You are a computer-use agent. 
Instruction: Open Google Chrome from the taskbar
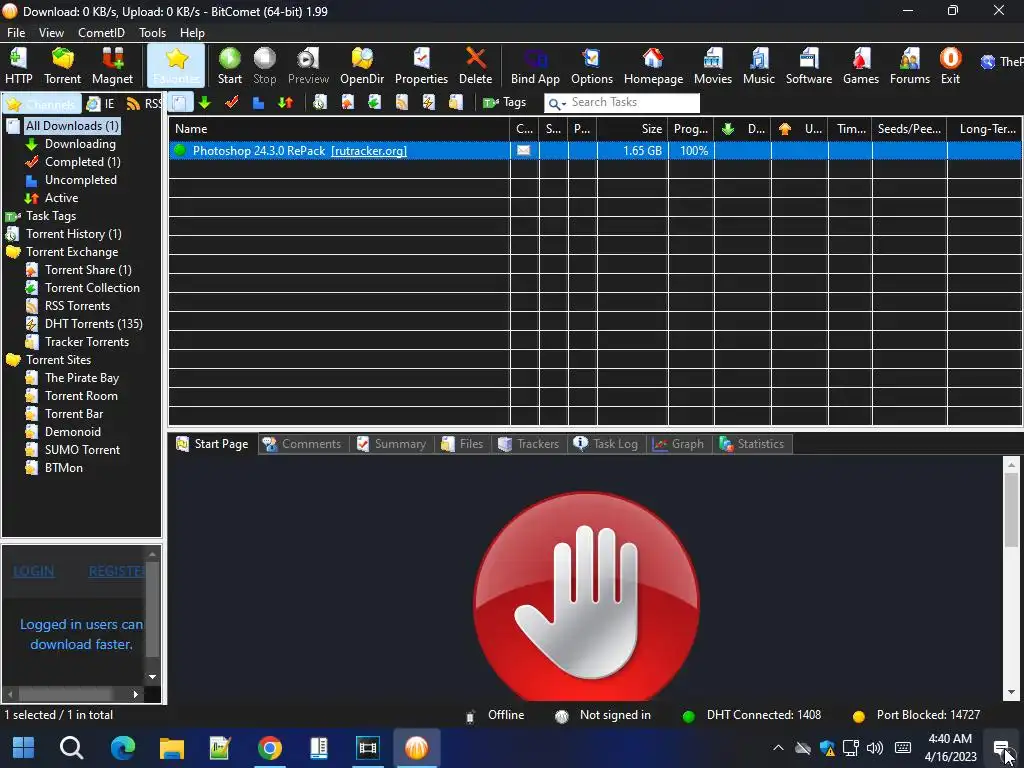[269, 748]
